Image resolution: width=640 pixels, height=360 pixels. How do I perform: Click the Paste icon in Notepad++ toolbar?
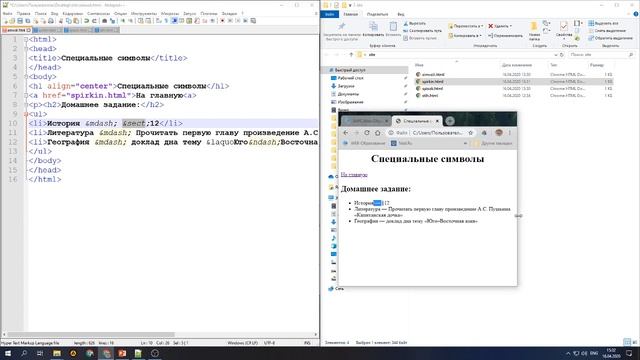pyautogui.click(x=76, y=20)
